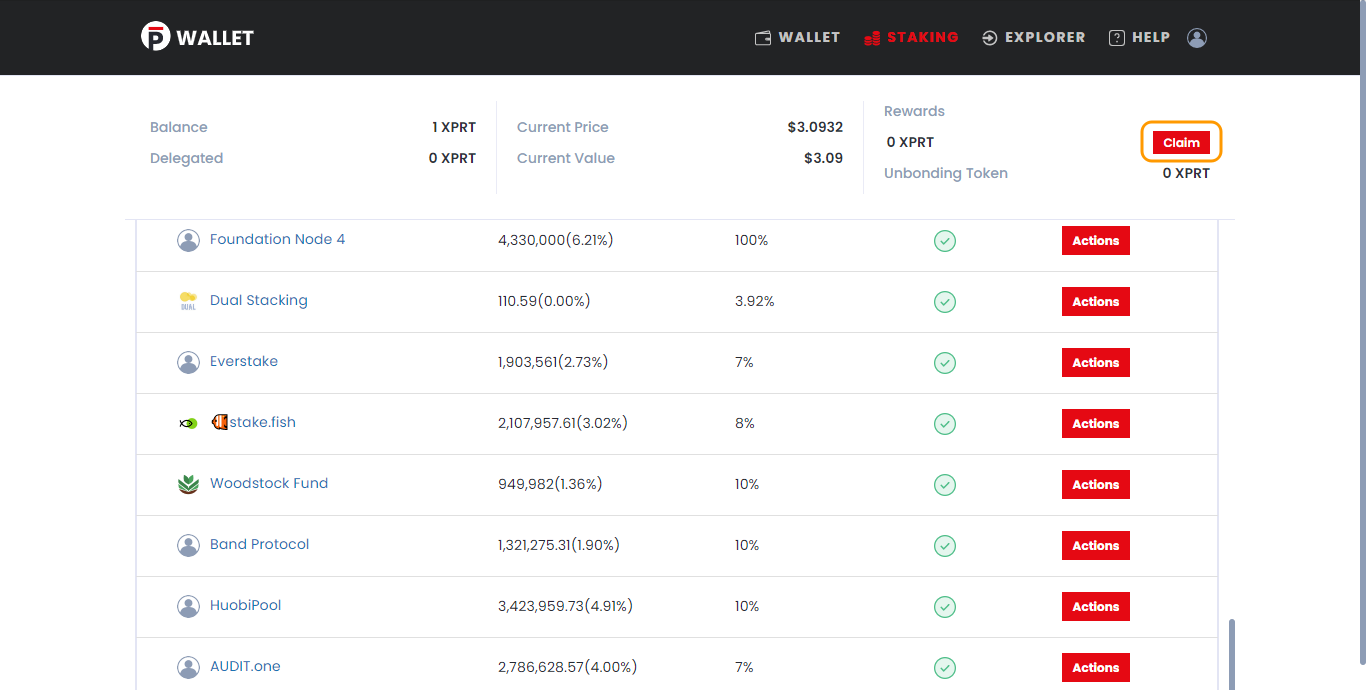Screen dimensions: 1366x690
Task: Click the Dual Stacking validator logo
Action: pyautogui.click(x=188, y=301)
